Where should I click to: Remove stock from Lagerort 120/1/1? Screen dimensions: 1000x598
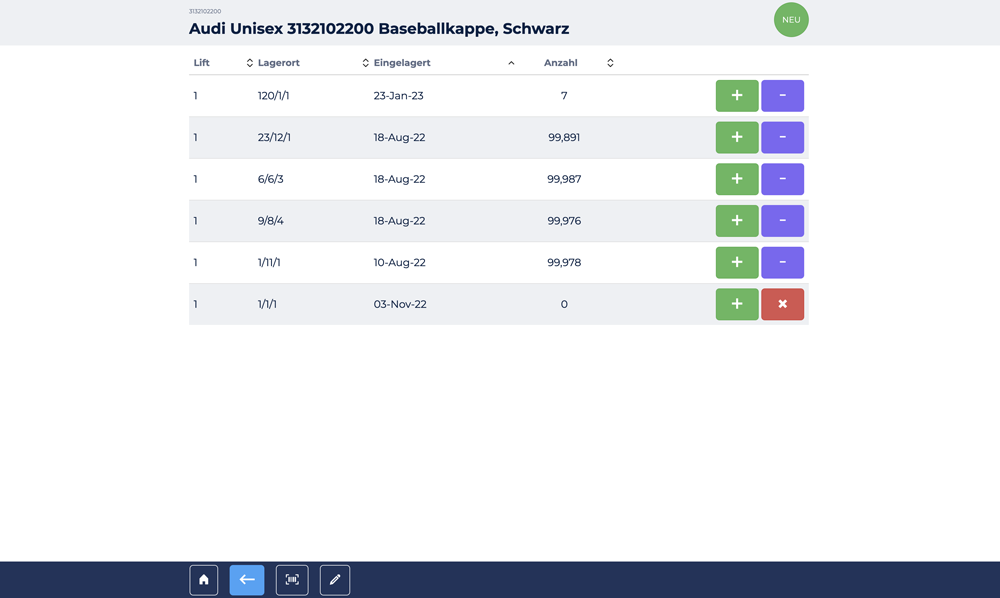[782, 96]
